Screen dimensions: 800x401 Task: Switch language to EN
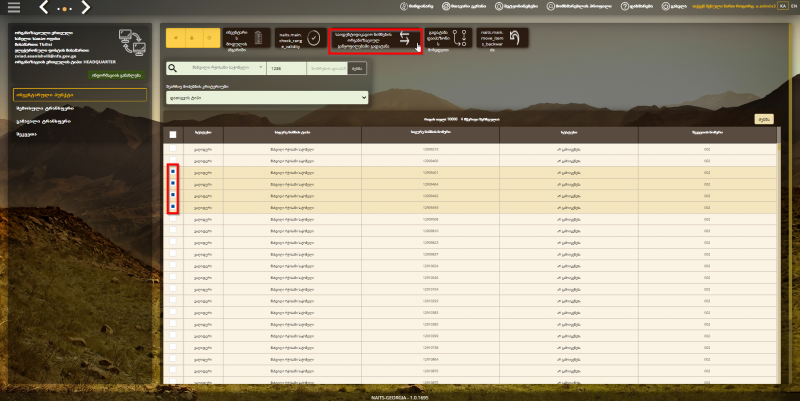794,6
